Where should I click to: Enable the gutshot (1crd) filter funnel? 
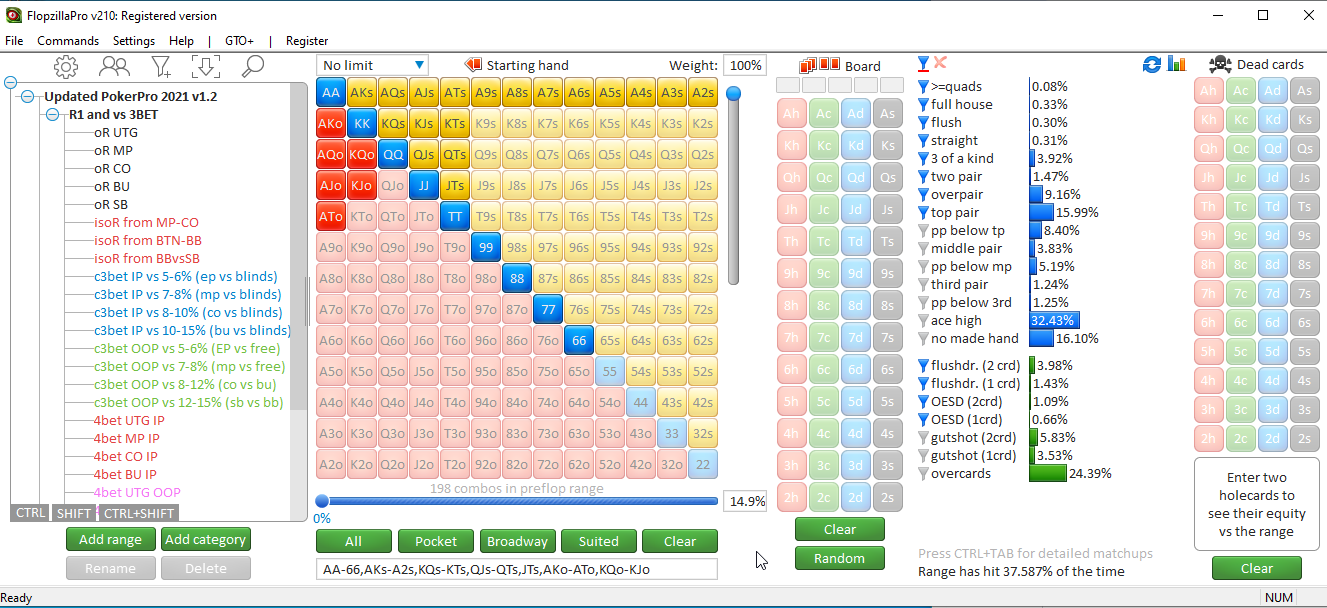923,455
